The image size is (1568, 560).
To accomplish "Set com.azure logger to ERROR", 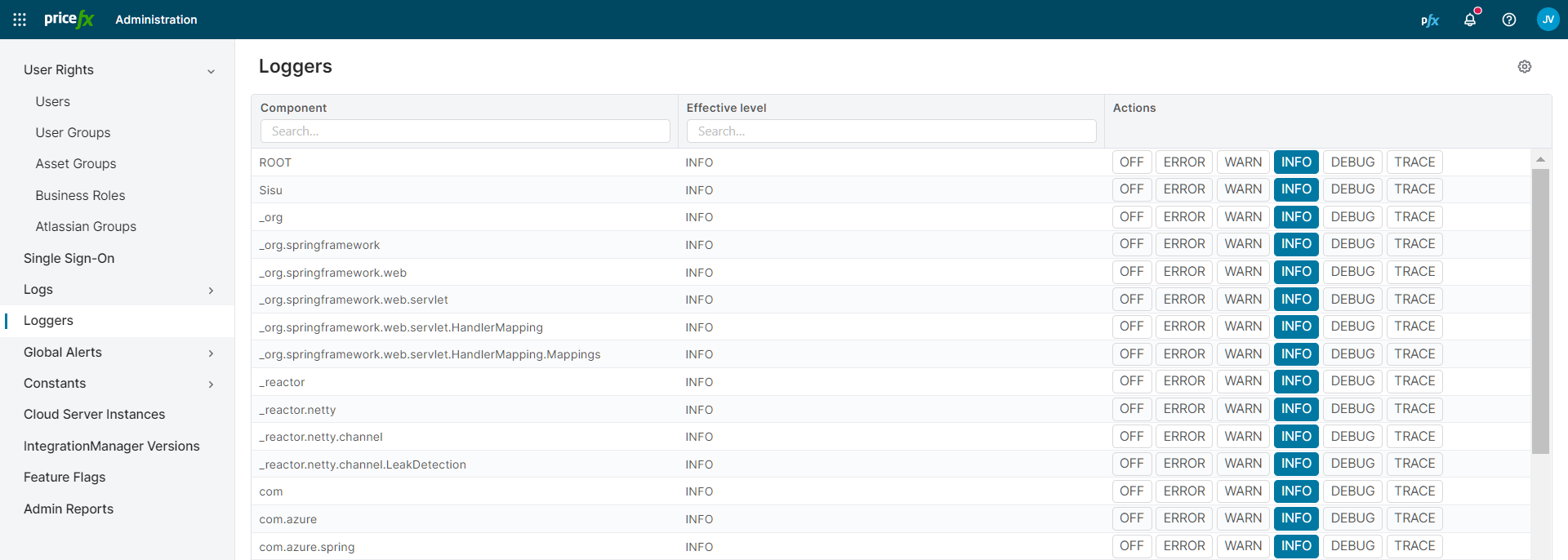I will 1183,518.
